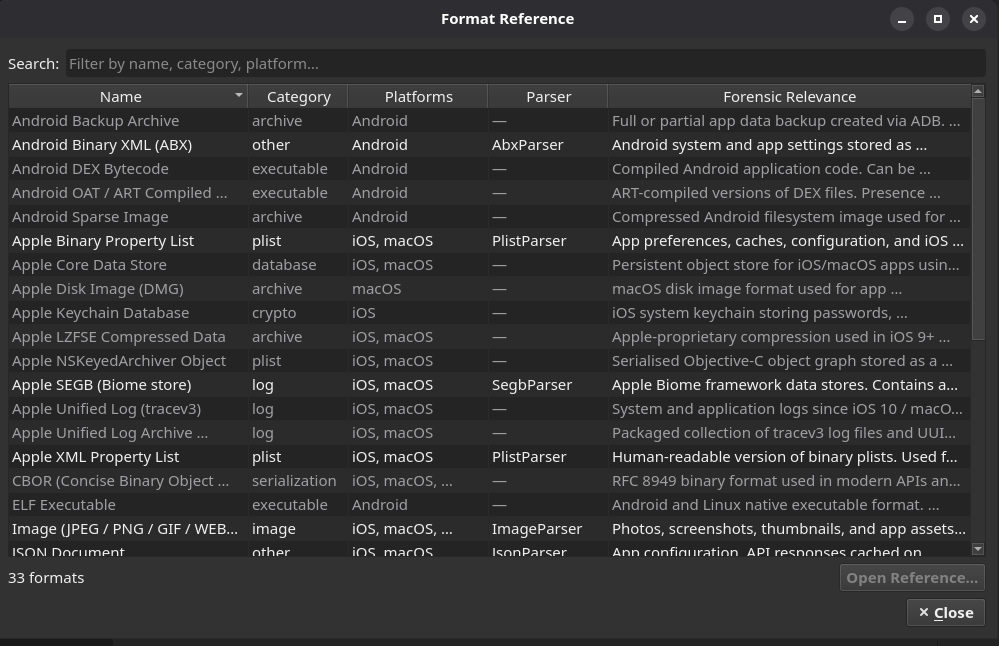Select the Image (JPEG / PNG / GIF row

[x=489, y=529]
